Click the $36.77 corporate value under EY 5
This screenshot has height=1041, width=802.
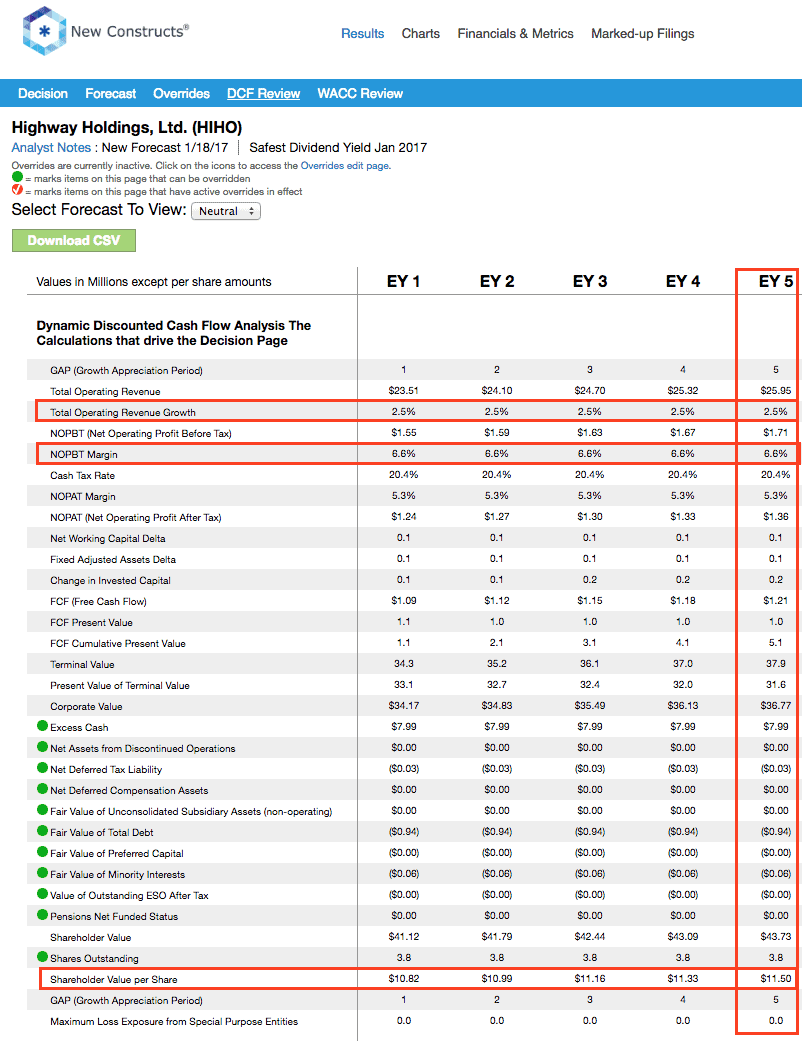coord(775,705)
